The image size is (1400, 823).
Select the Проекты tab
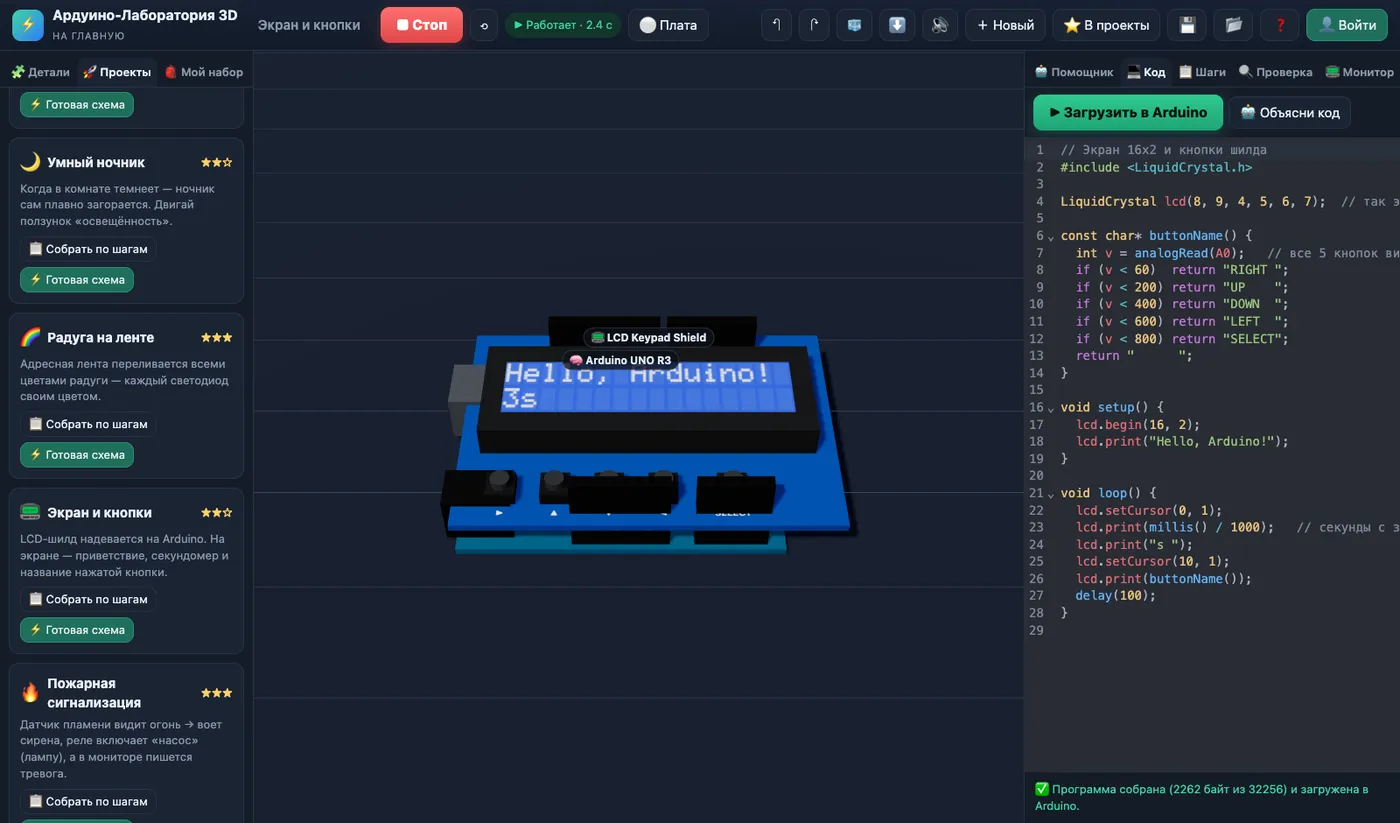(116, 72)
